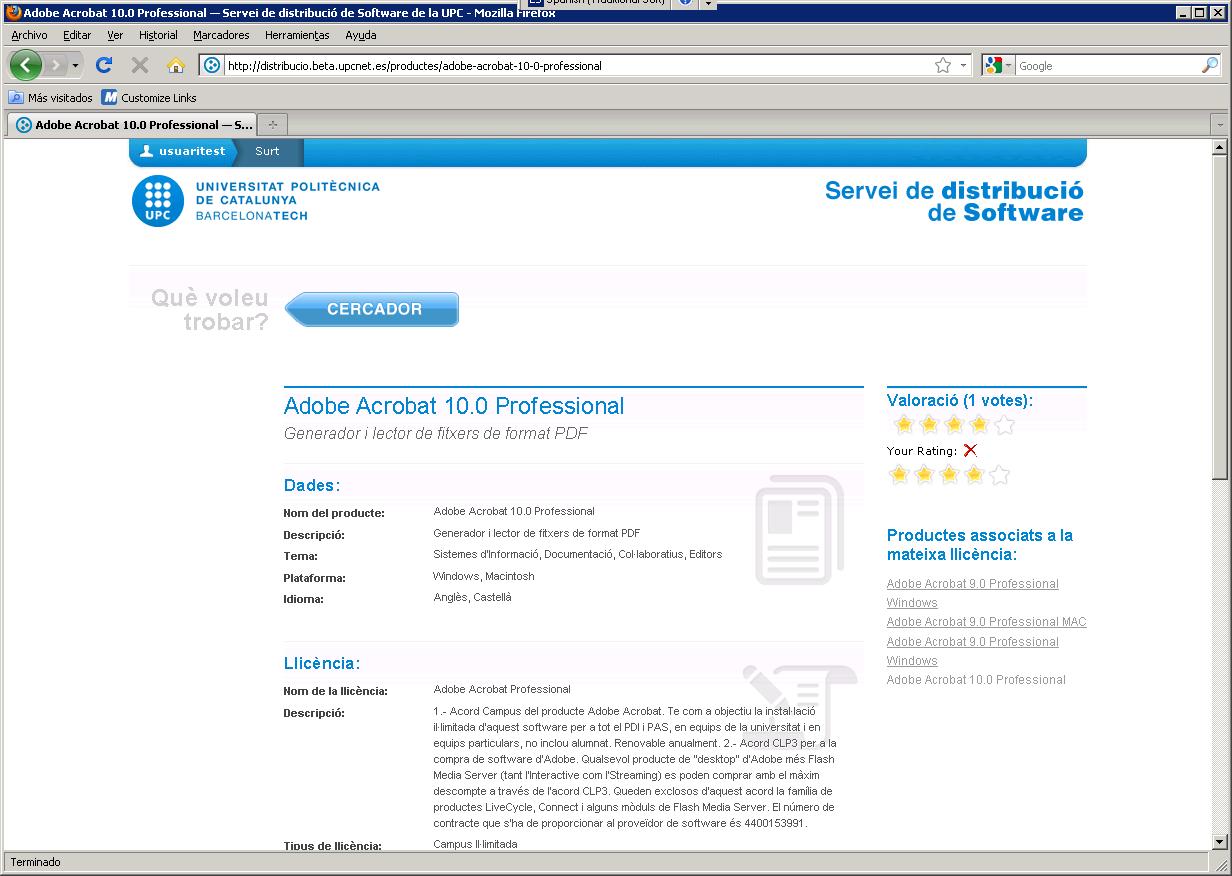Click first star of overall Valoració
The width and height of the screenshot is (1232, 876).
coord(904,425)
